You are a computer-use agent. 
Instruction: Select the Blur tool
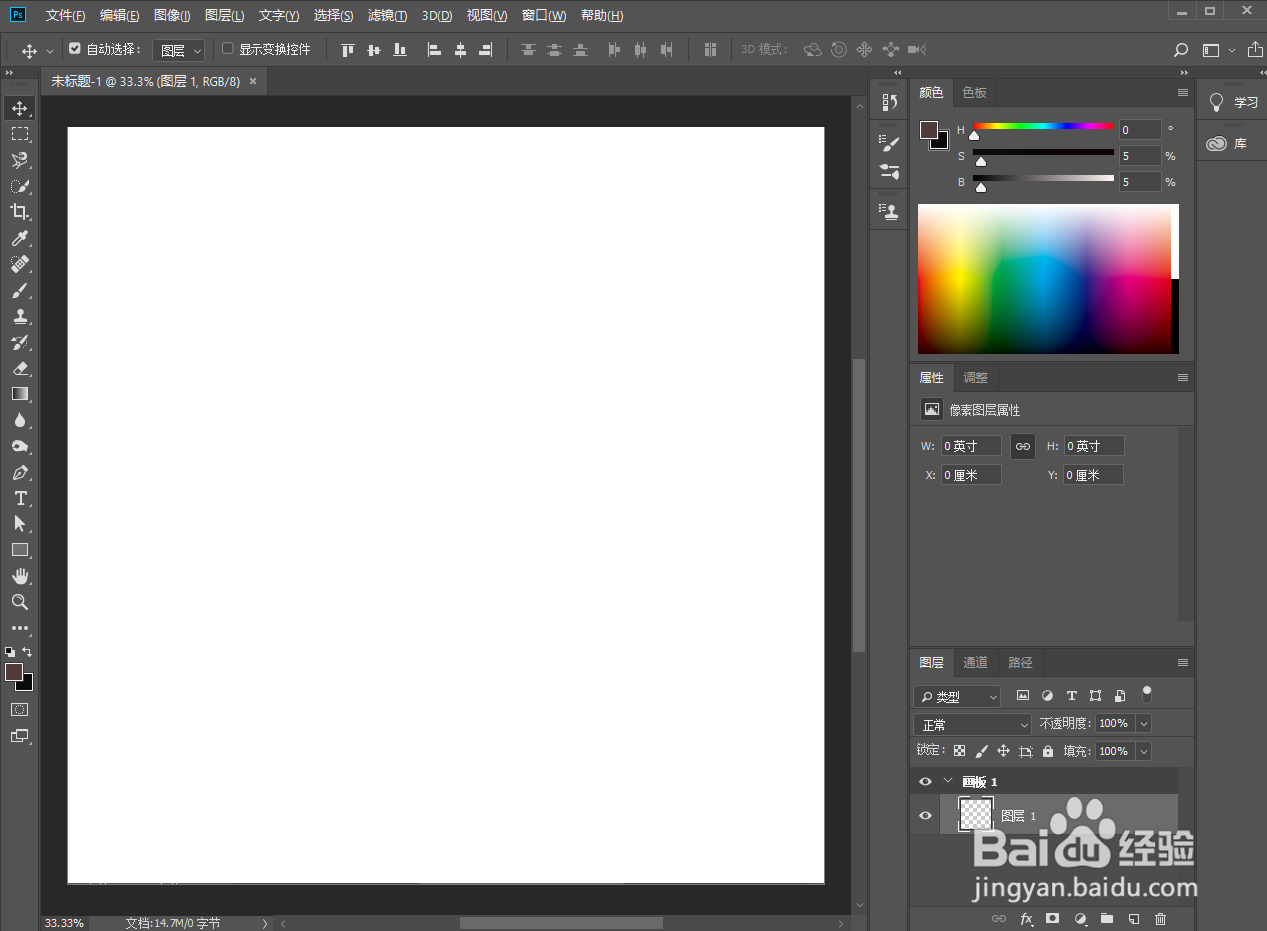tap(20, 420)
